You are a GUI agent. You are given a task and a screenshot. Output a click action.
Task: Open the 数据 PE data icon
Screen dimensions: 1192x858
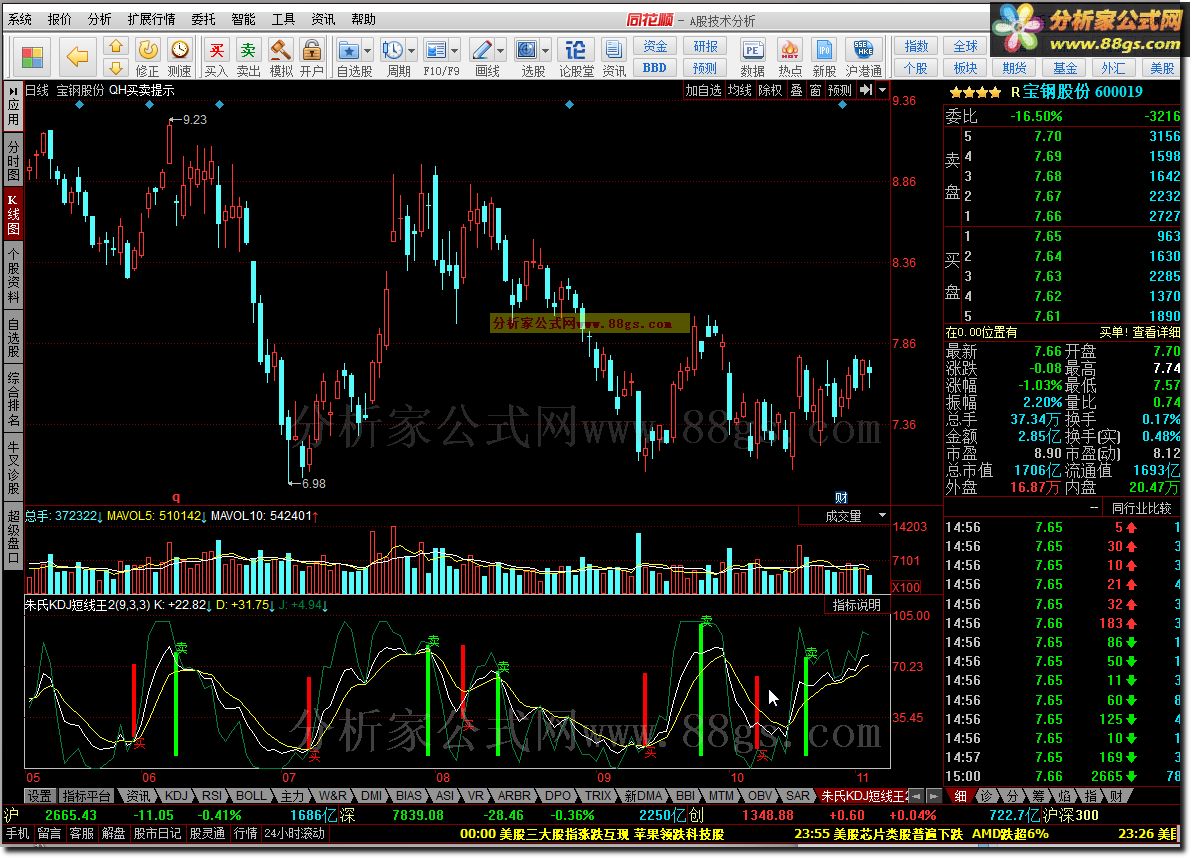coord(753,58)
